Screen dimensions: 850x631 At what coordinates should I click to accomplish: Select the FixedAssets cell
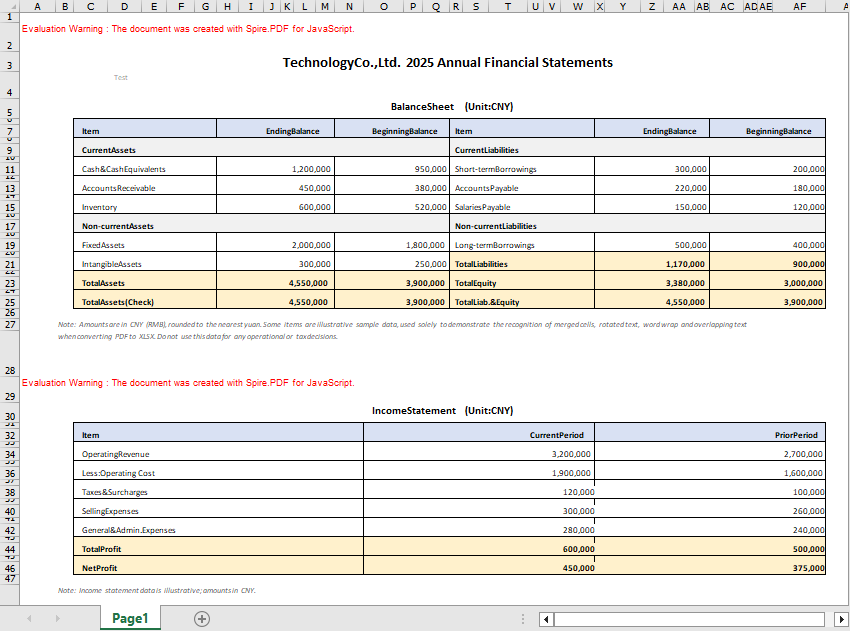pos(145,242)
